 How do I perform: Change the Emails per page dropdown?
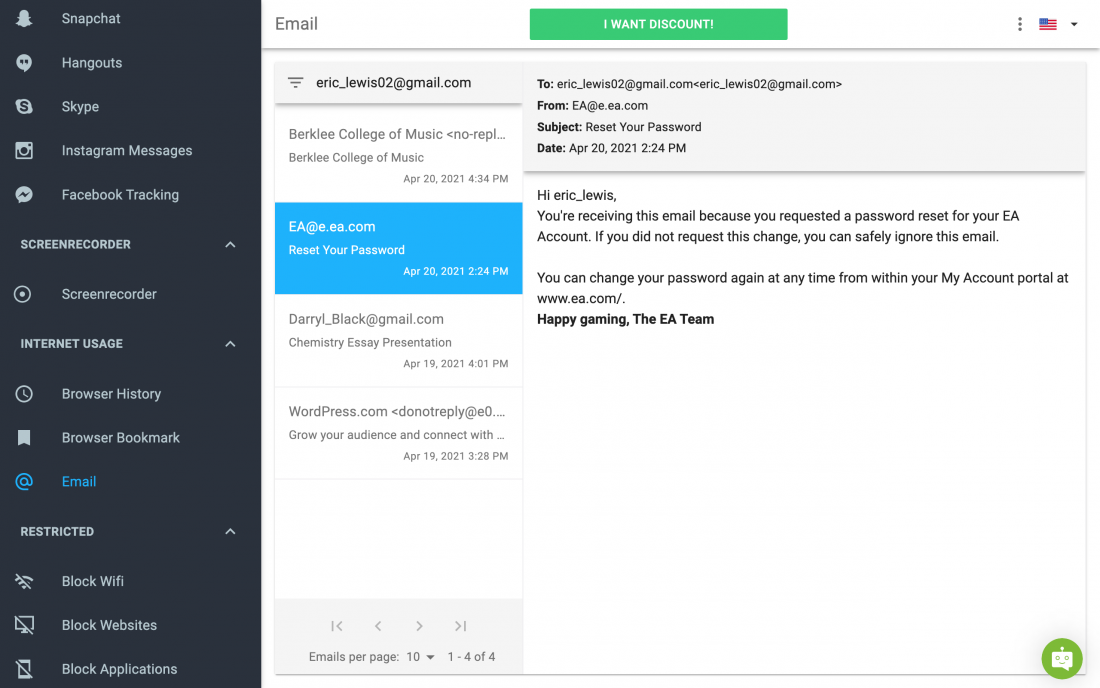point(420,657)
